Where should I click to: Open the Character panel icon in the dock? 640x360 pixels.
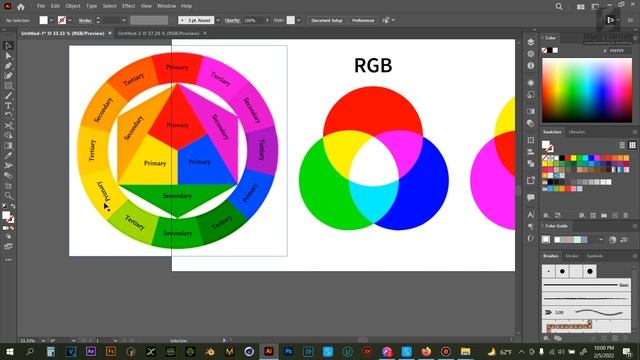tap(531, 214)
